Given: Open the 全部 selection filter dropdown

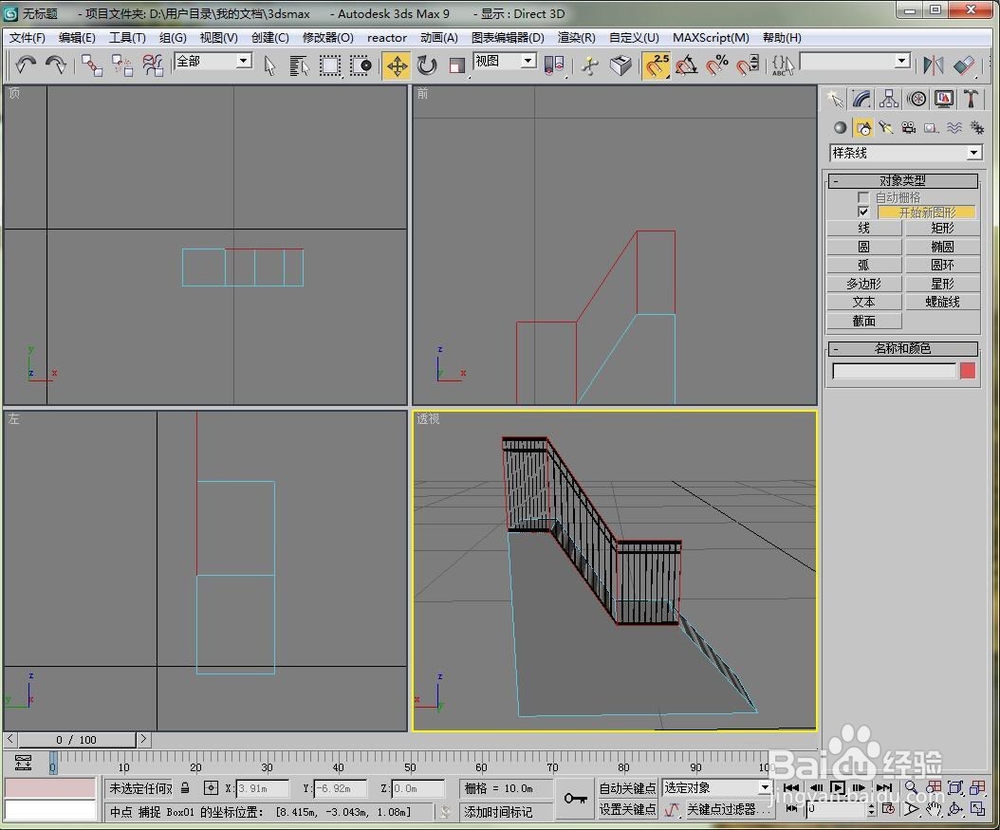Looking at the screenshot, I should pos(244,61).
